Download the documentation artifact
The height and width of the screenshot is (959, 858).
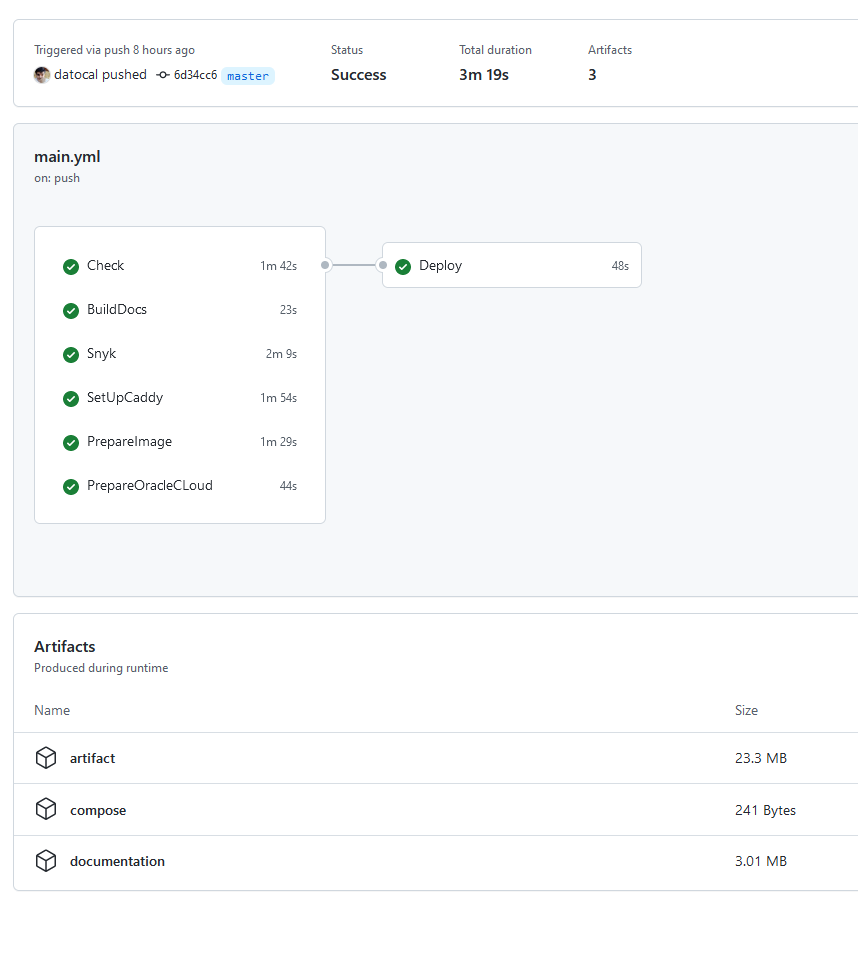click(117, 861)
